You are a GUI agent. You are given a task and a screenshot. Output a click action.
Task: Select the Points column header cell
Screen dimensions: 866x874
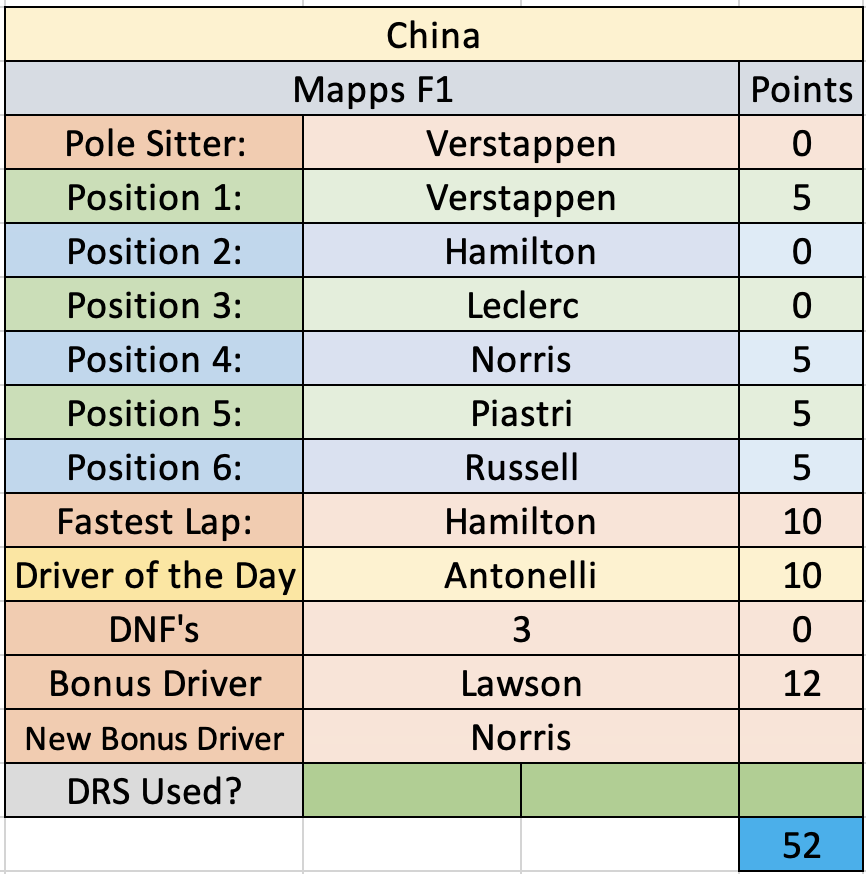click(801, 89)
